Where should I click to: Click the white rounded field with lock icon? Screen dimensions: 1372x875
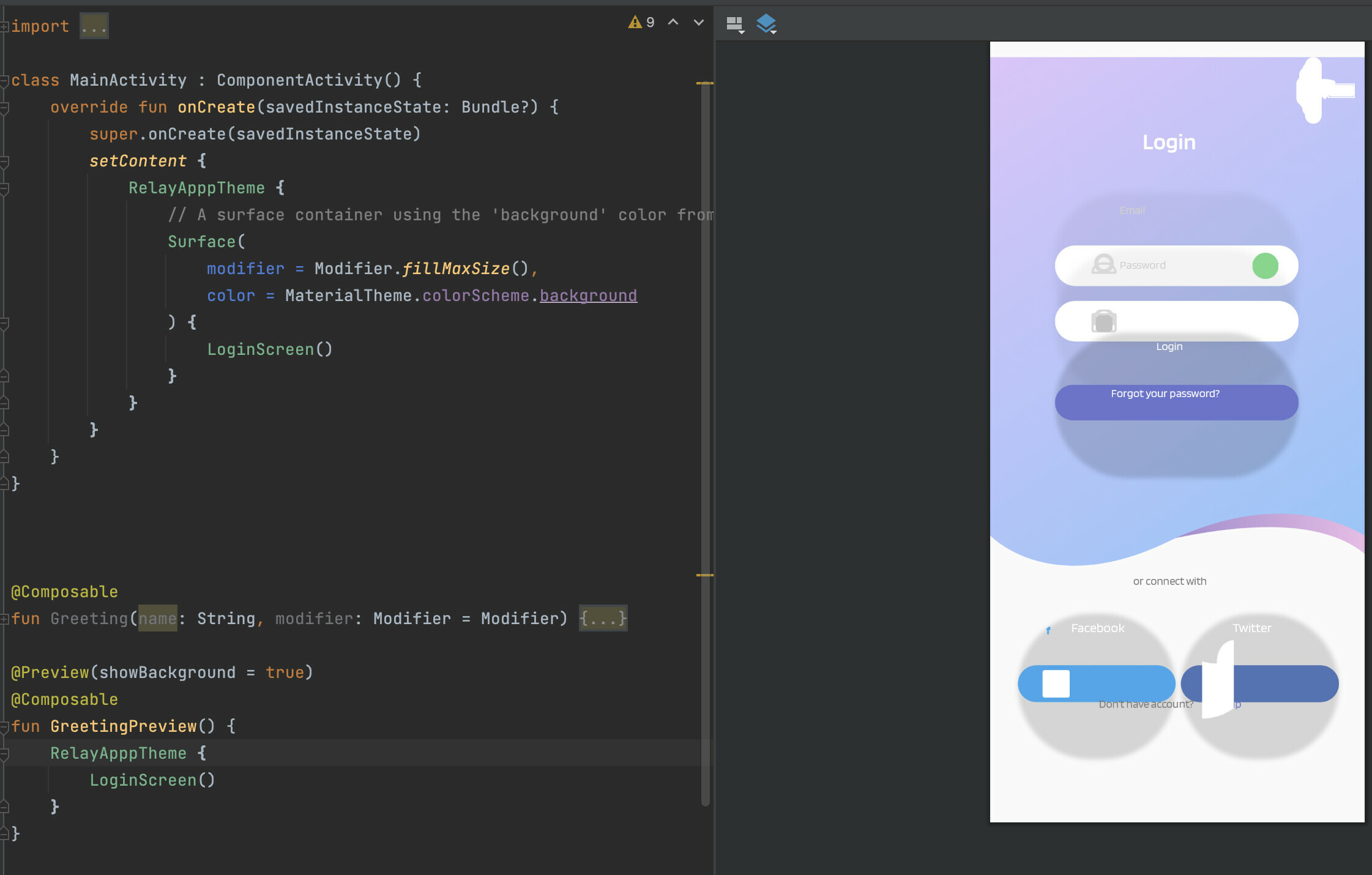(x=1176, y=321)
